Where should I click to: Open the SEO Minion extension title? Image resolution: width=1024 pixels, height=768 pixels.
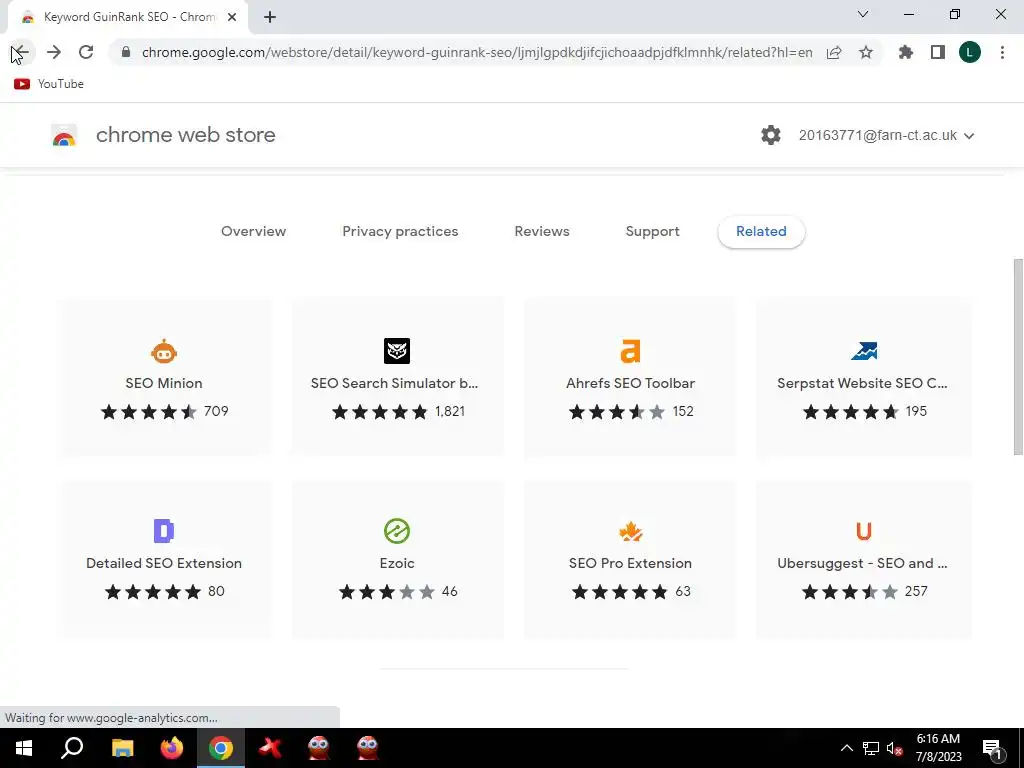pos(164,383)
